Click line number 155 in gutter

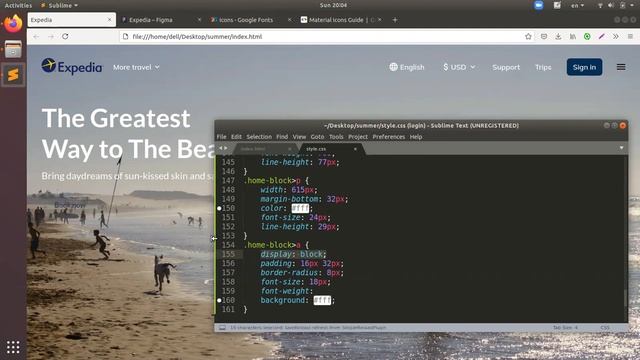tap(229, 254)
